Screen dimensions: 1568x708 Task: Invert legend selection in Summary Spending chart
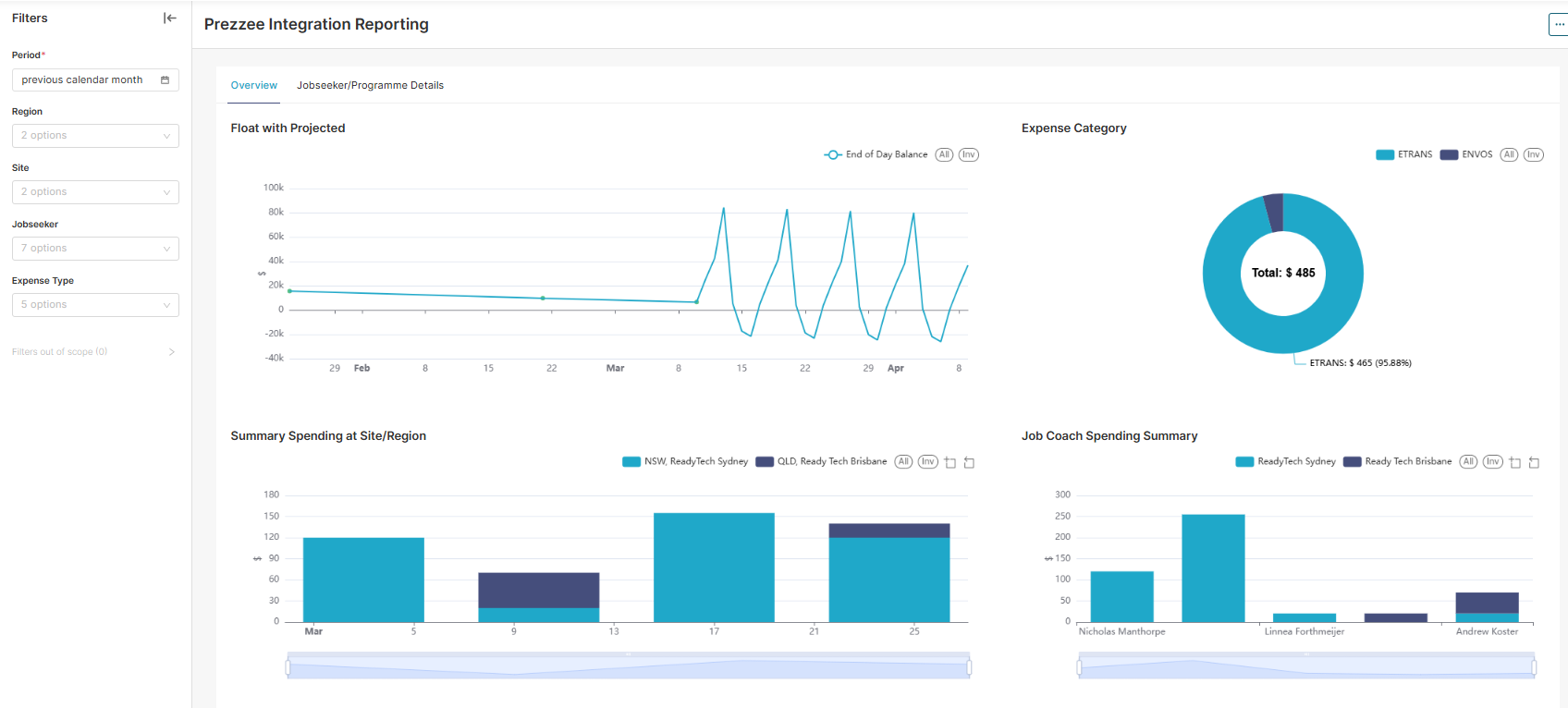[x=928, y=461]
